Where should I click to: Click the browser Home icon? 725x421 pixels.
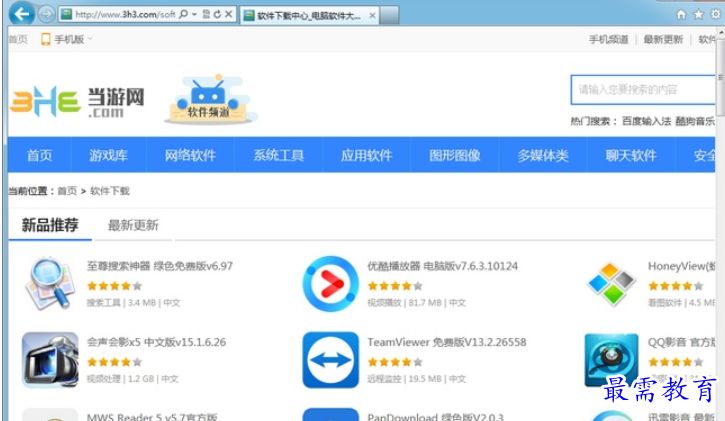tap(681, 15)
